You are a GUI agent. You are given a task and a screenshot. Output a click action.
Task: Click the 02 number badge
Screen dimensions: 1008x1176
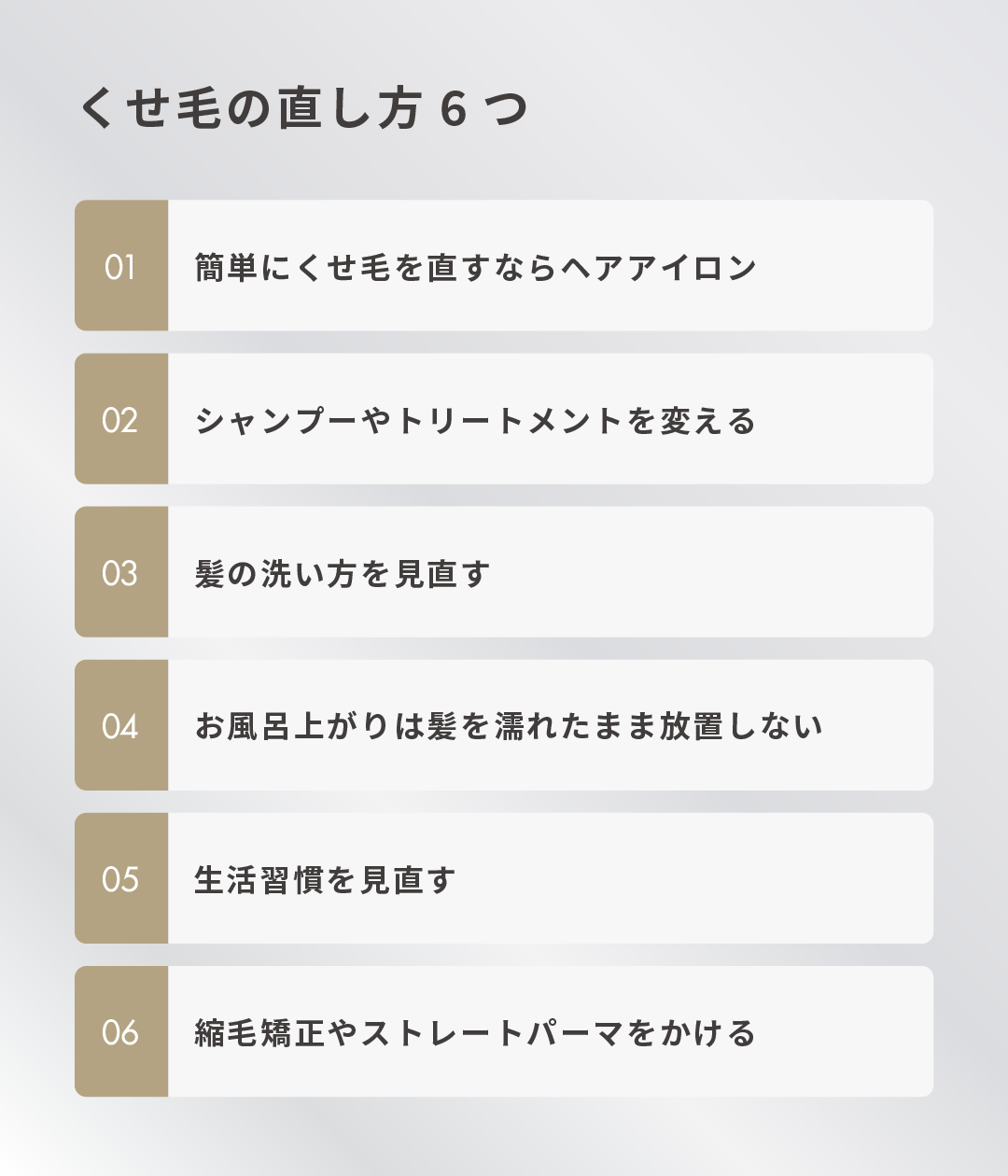coord(121,420)
